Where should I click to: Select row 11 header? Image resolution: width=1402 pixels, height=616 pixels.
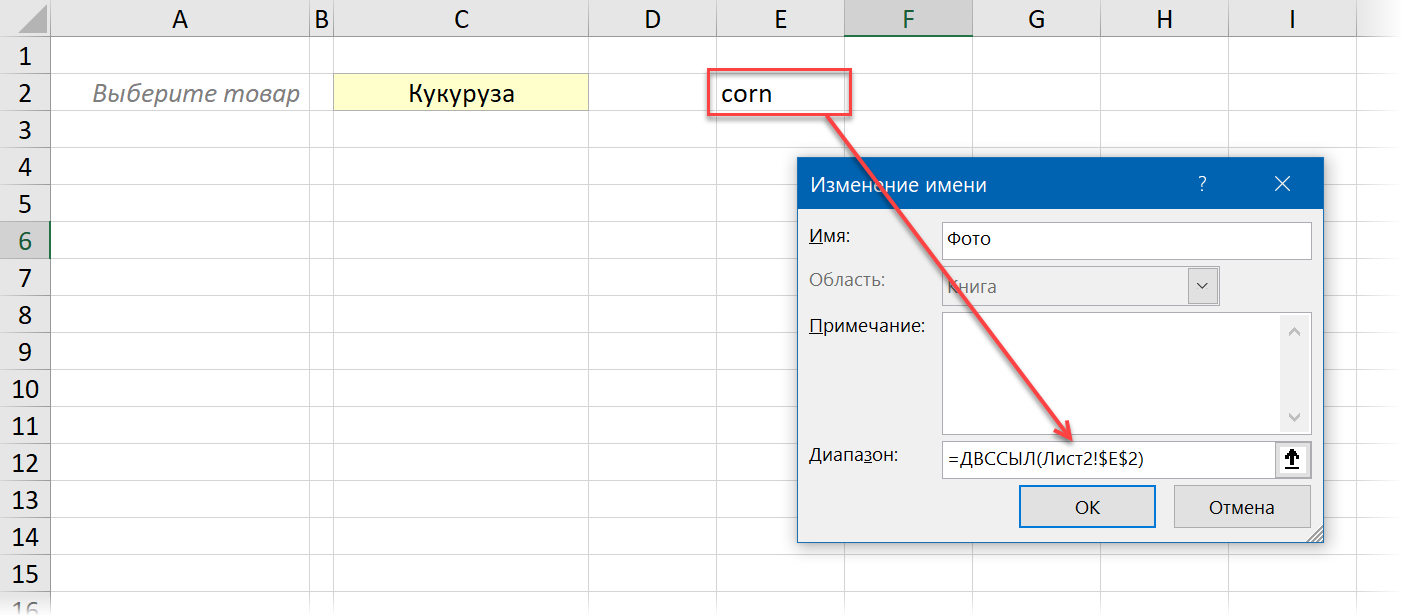coord(25,426)
